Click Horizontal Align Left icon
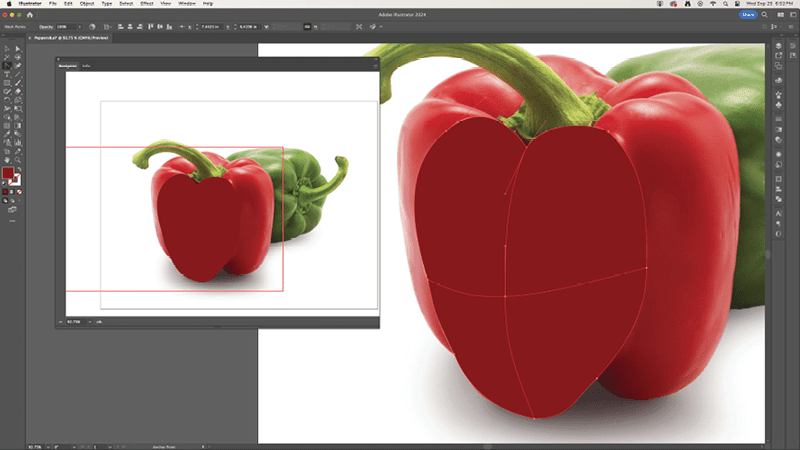This screenshot has height=450, width=800. tap(120, 27)
